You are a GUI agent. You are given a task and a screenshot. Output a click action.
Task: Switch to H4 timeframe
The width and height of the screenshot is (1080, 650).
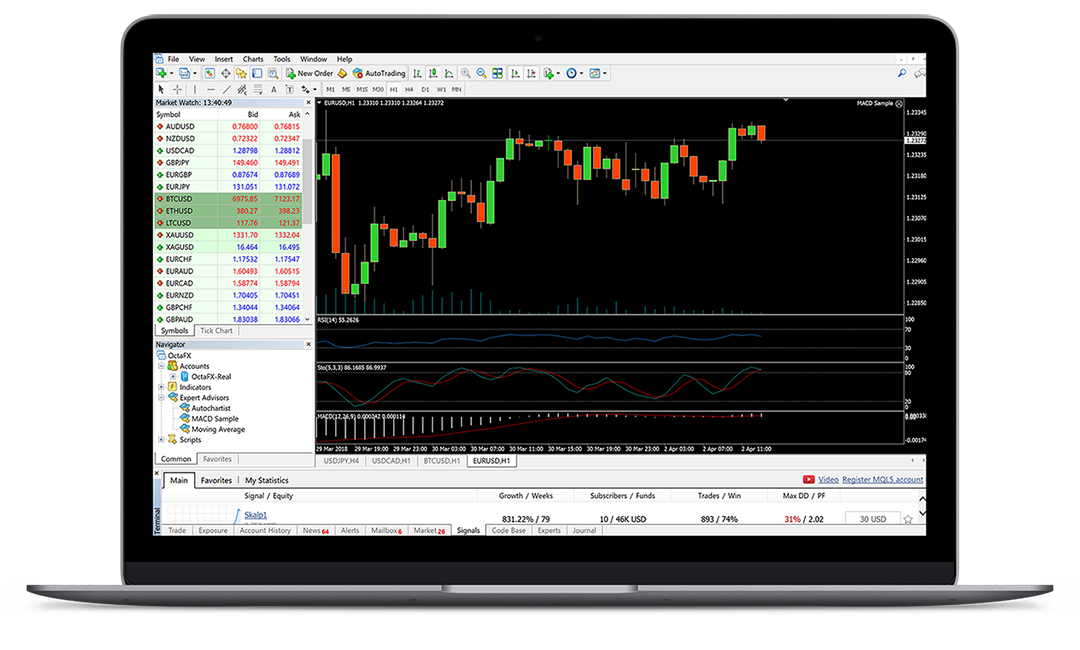(x=409, y=90)
